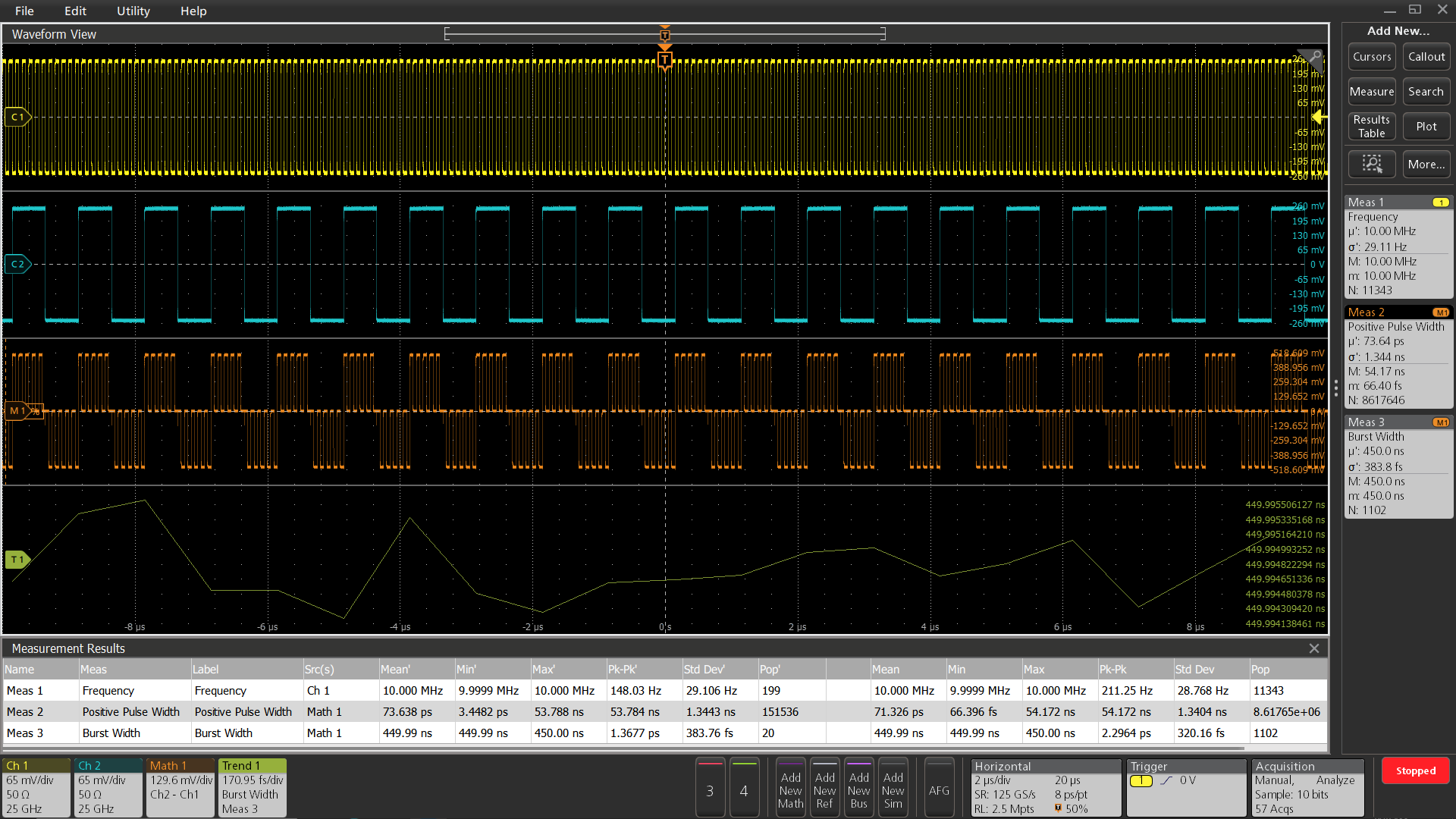Add channel 3 to display
This screenshot has height=819, width=1456.
[710, 788]
